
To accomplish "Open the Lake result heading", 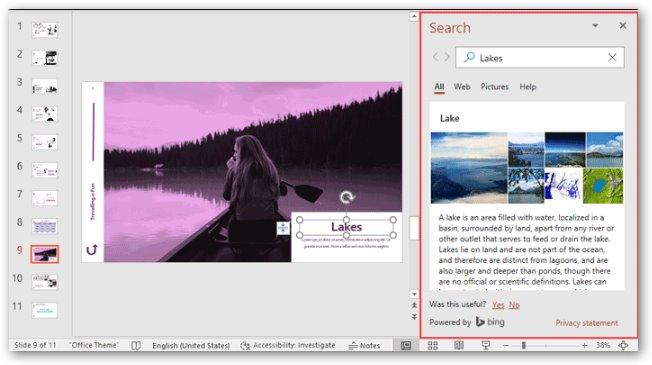I will pos(449,118).
